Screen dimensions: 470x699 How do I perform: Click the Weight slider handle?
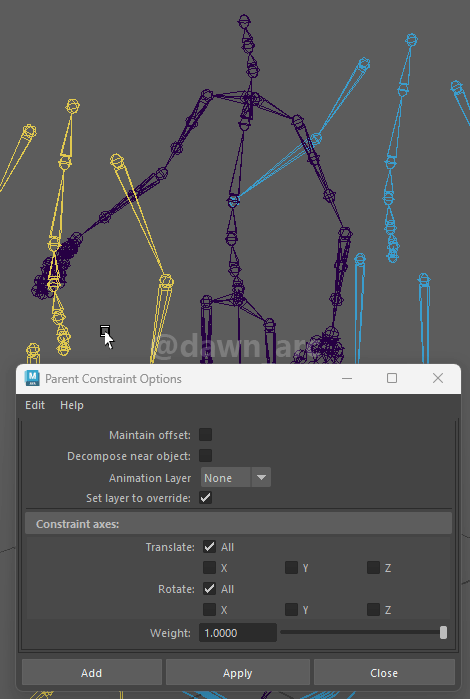(x=443, y=633)
